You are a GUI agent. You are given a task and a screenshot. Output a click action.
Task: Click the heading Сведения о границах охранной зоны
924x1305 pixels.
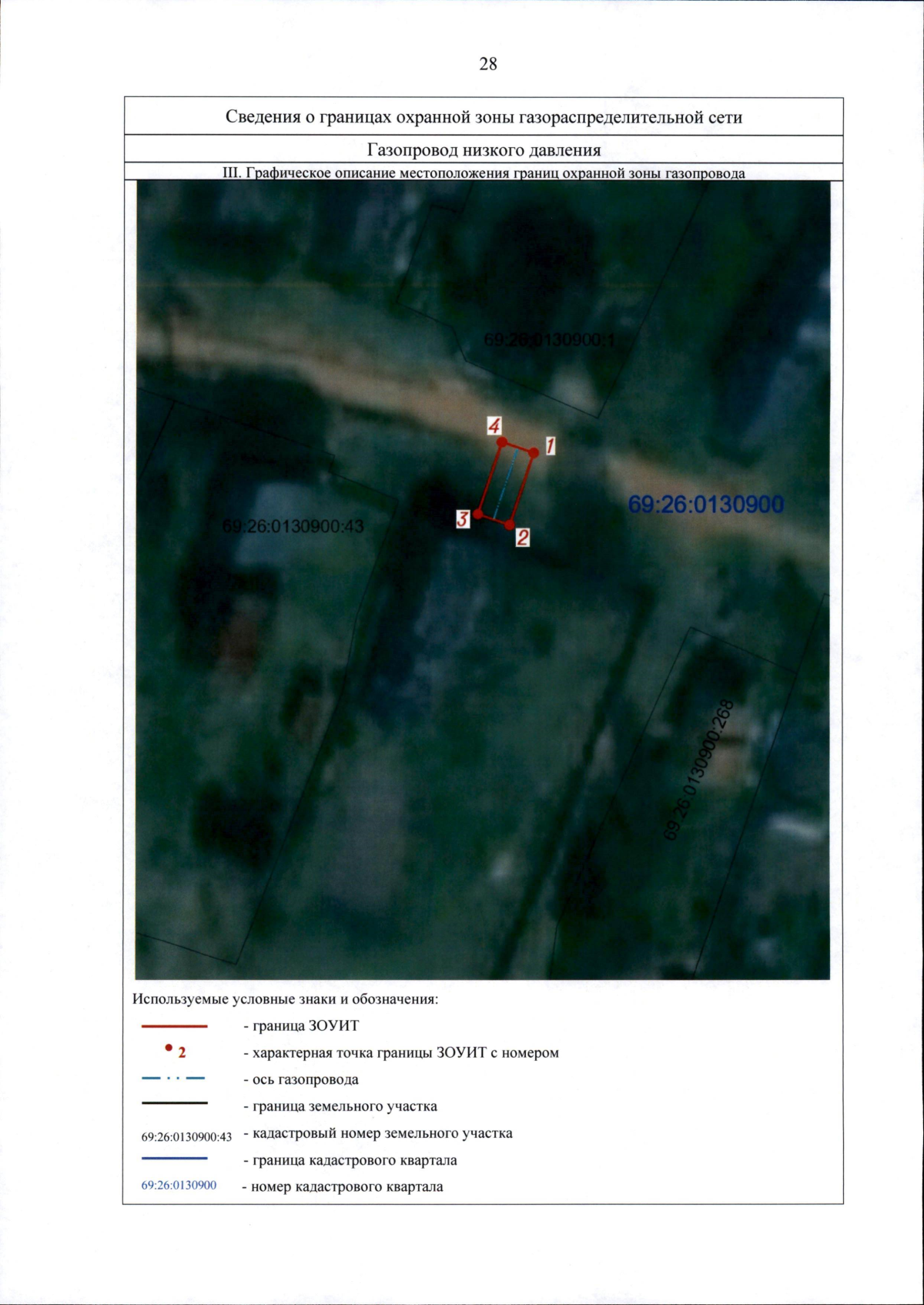[x=484, y=117]
